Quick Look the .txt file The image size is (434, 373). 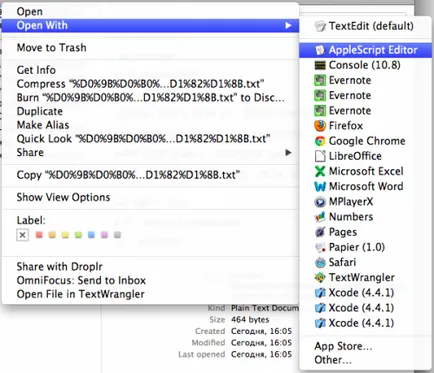click(x=150, y=139)
